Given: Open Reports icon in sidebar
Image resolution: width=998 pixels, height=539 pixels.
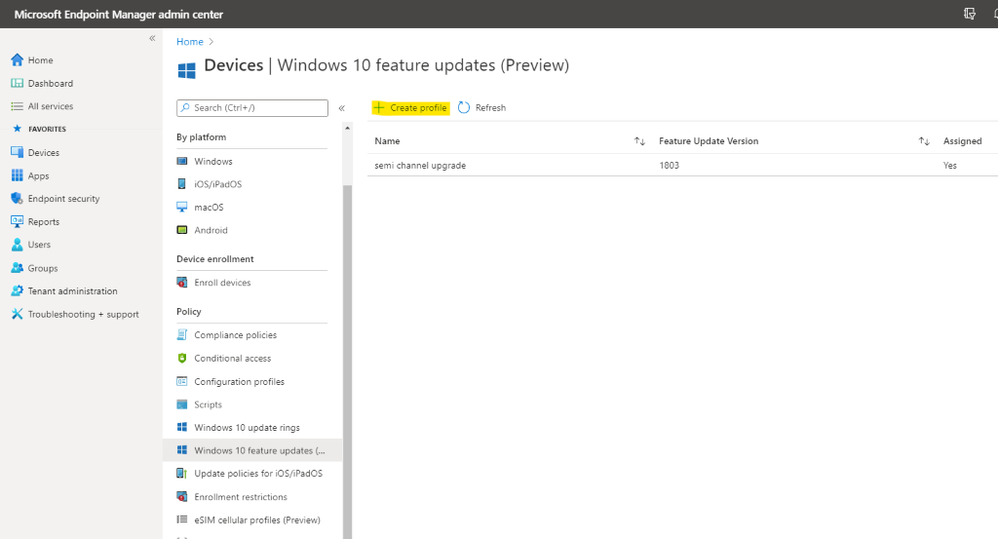Looking at the screenshot, I should [17, 221].
